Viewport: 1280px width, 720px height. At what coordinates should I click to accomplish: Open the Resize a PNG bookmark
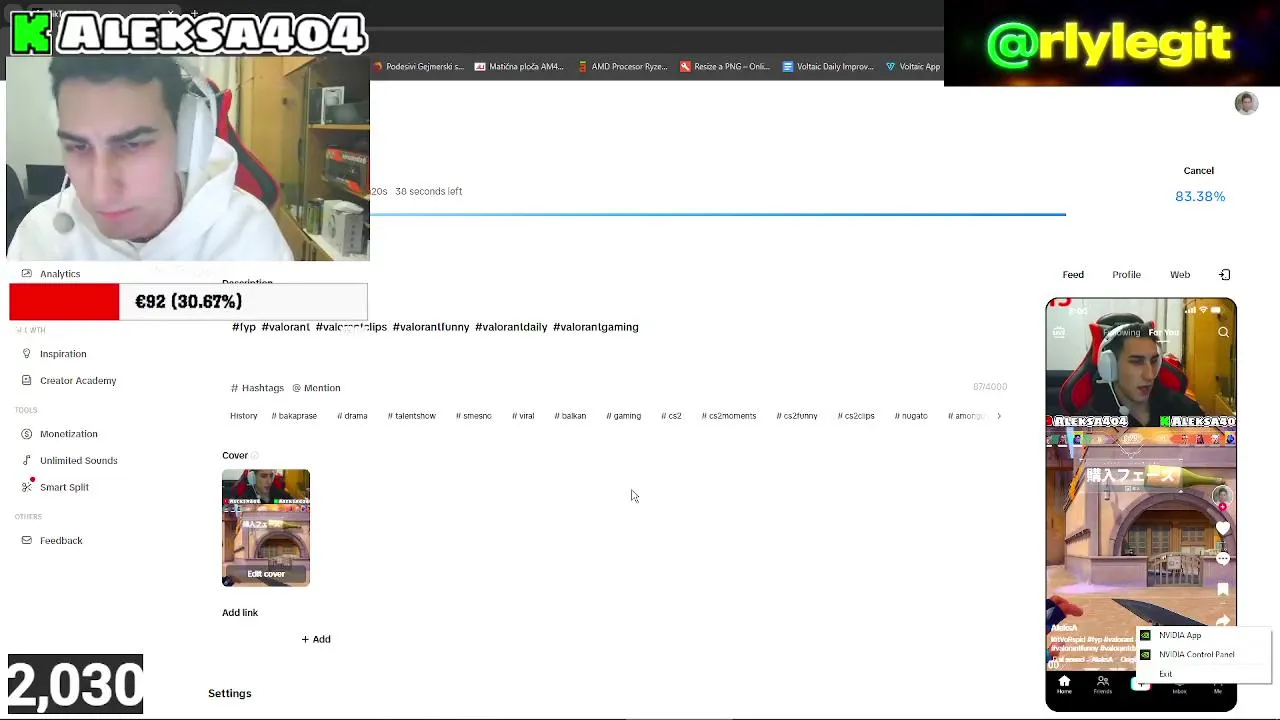(x=725, y=67)
